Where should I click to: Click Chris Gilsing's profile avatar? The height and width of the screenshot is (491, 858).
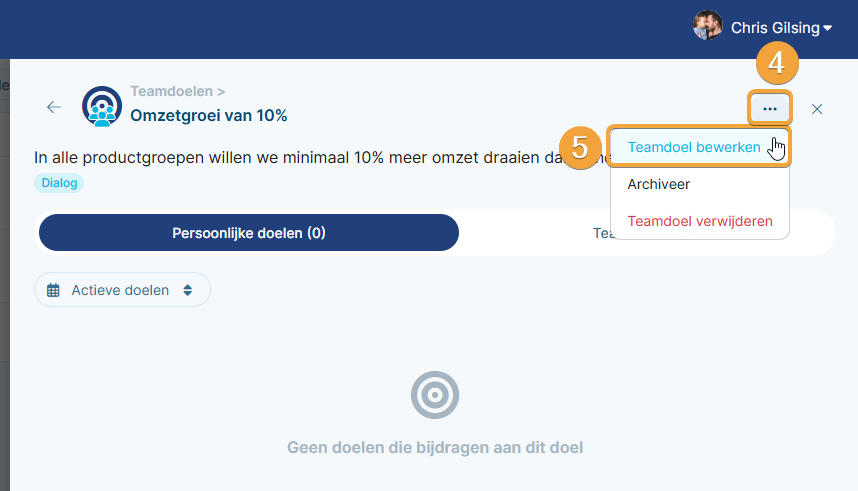[708, 26]
